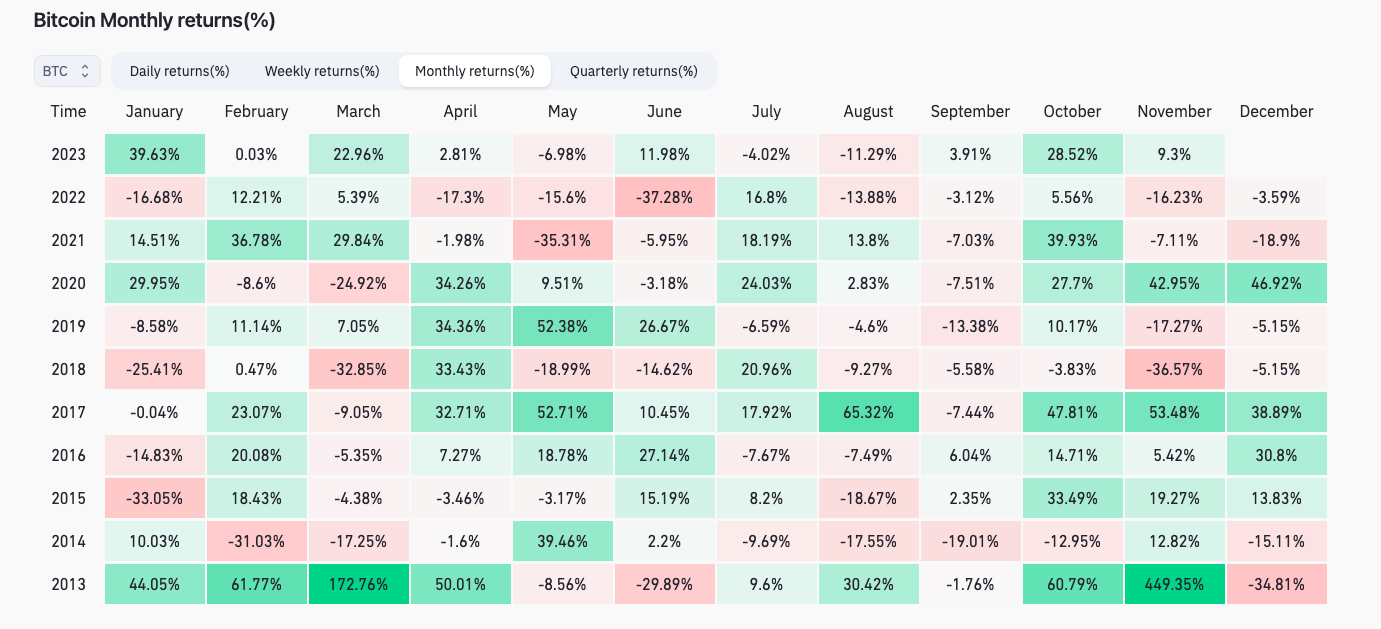
Task: Click the Time column header
Action: (69, 111)
